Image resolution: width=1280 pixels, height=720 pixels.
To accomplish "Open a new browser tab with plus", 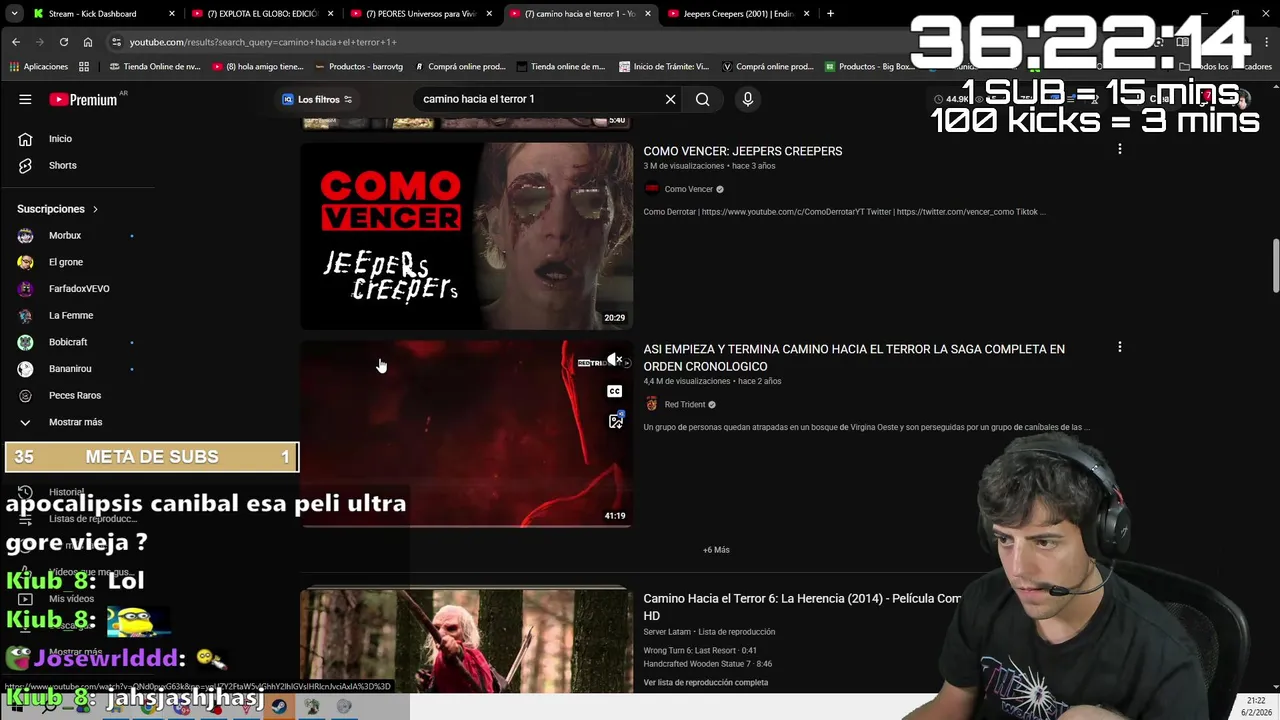I will 830,14.
